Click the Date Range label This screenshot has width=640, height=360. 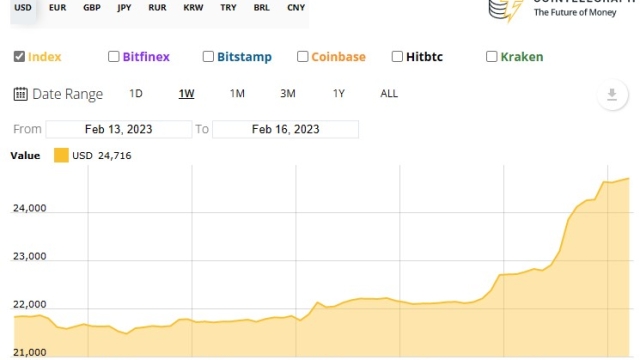tap(67, 94)
